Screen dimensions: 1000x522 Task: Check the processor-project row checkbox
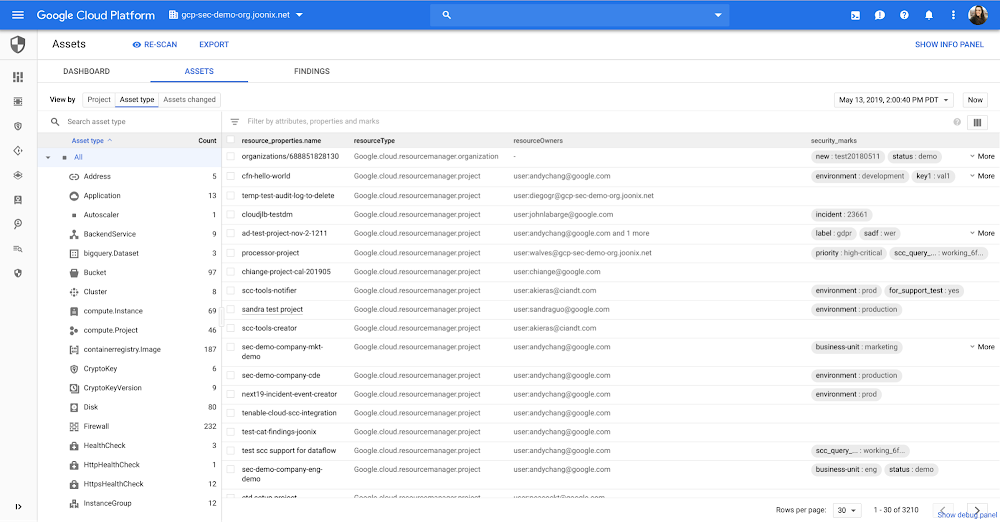[x=231, y=253]
